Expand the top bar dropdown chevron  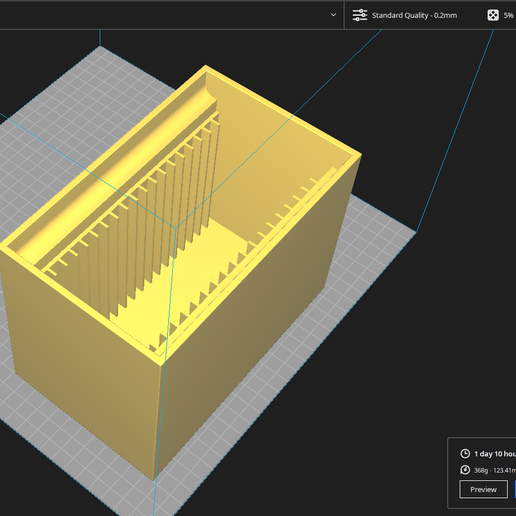pyautogui.click(x=333, y=15)
